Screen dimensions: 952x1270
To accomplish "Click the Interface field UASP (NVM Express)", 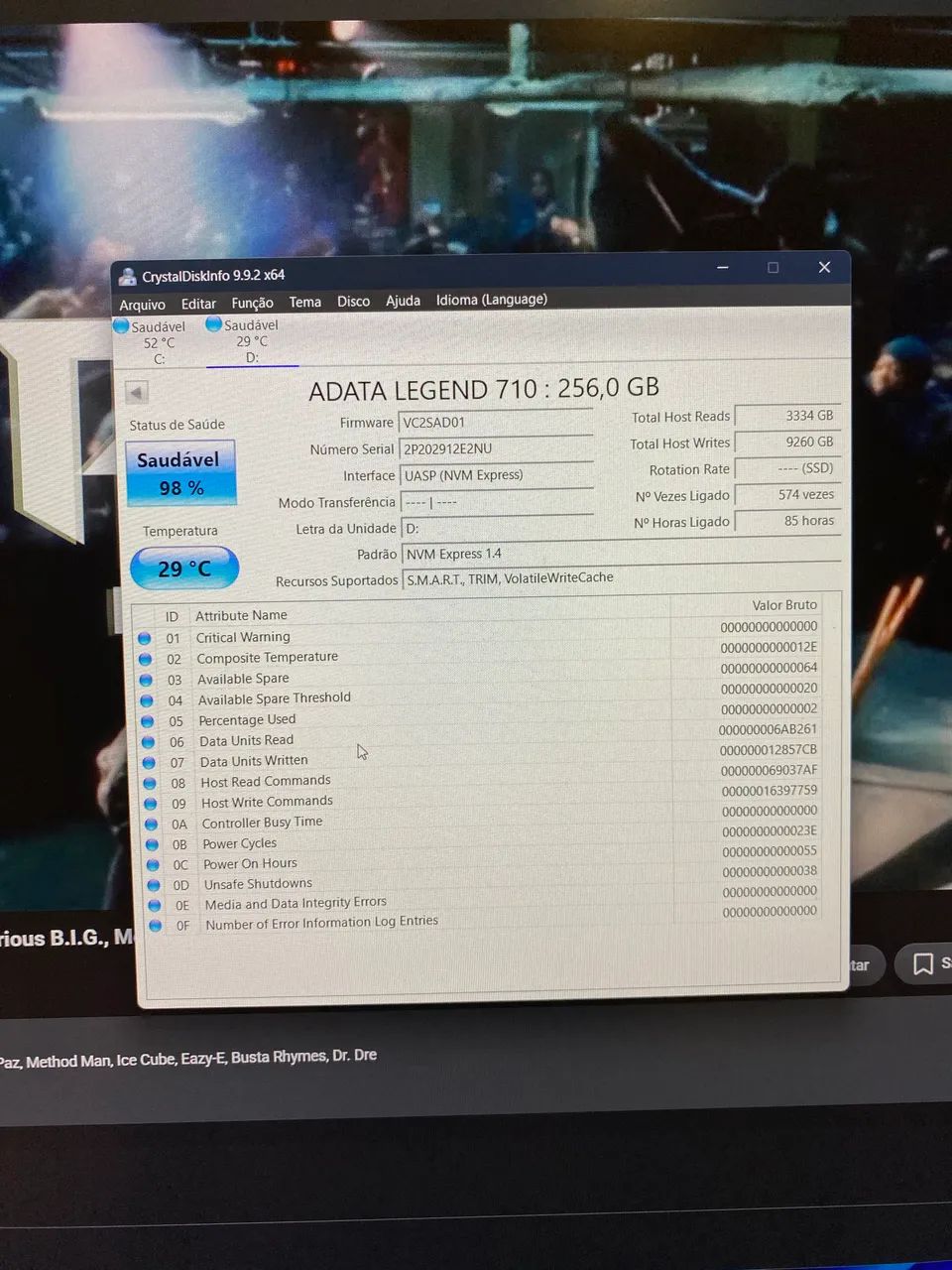I will 496,475.
